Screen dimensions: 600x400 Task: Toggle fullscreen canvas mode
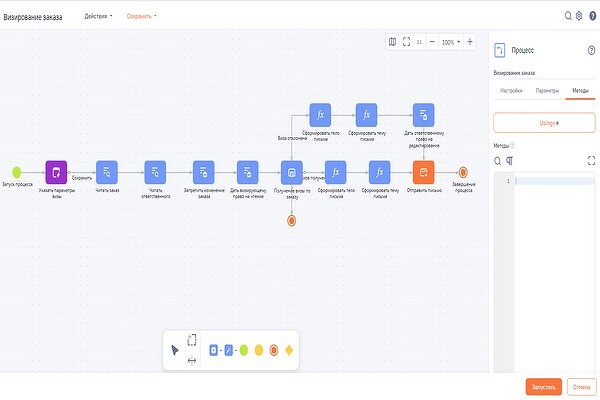pyautogui.click(x=406, y=42)
